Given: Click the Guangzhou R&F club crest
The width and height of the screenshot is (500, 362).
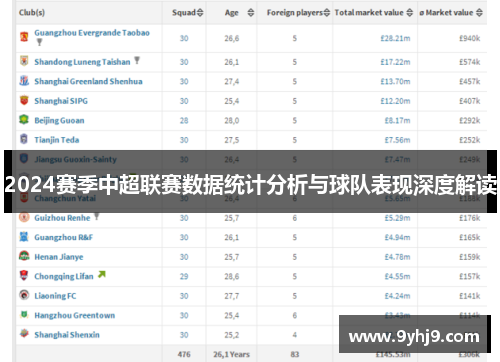Looking at the screenshot, I should point(24,237).
